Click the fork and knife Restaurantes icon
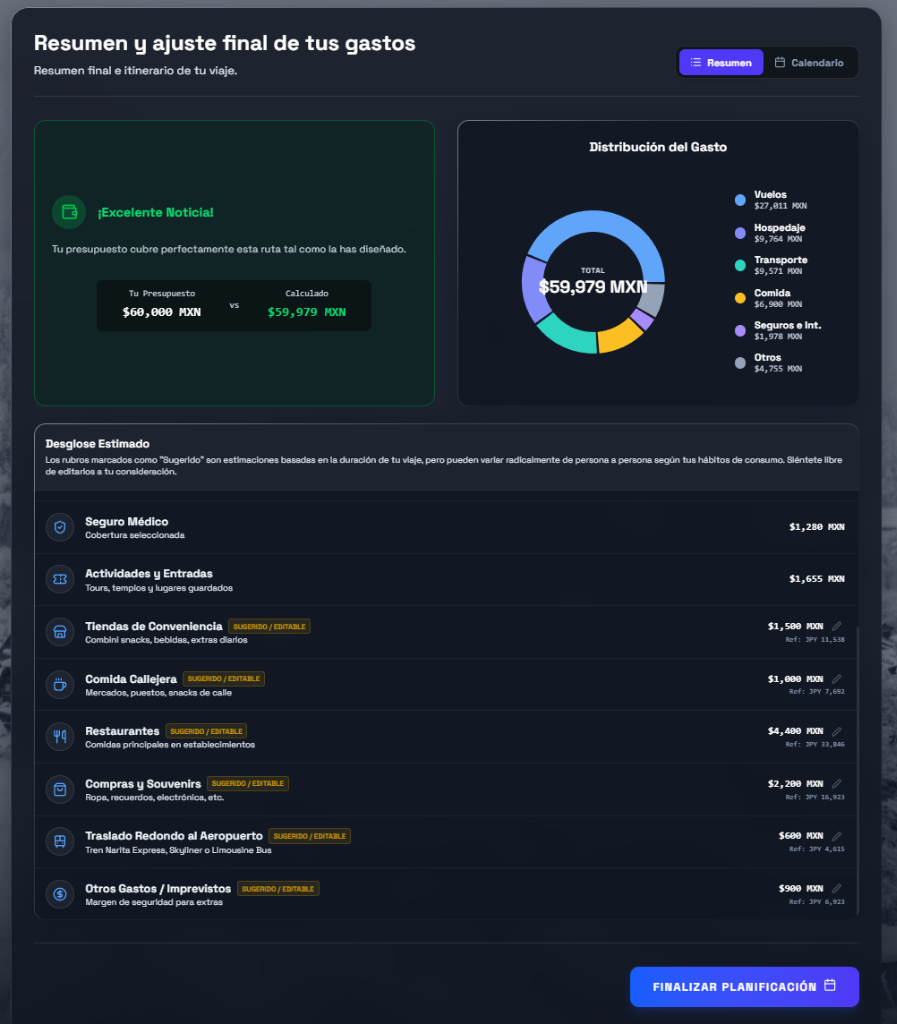 point(60,737)
